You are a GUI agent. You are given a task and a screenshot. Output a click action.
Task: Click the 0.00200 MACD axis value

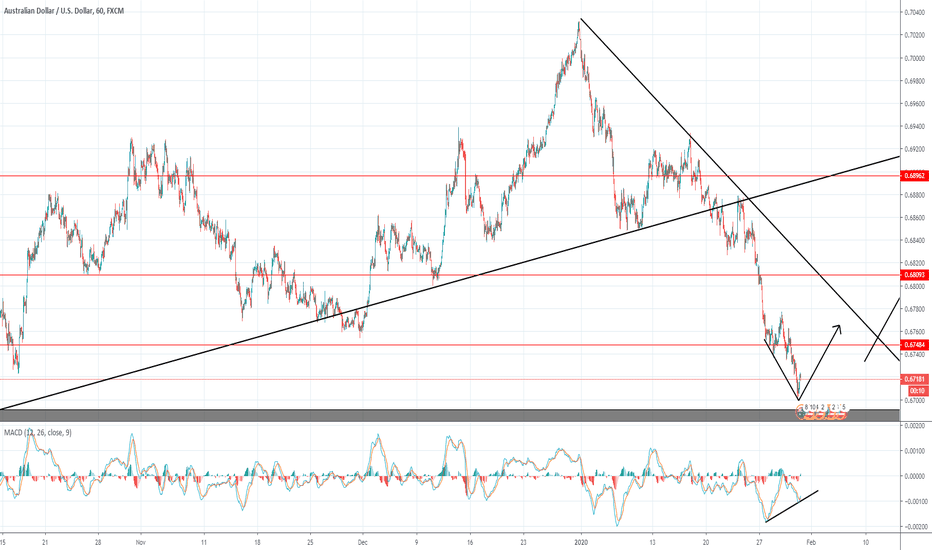[x=915, y=426]
